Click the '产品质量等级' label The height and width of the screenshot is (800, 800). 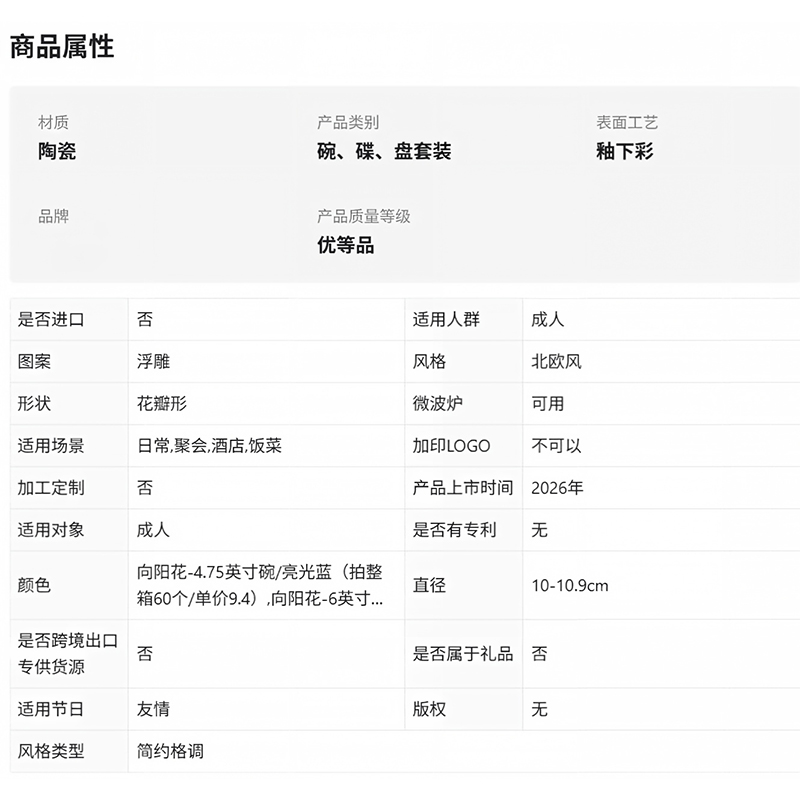[x=363, y=216]
